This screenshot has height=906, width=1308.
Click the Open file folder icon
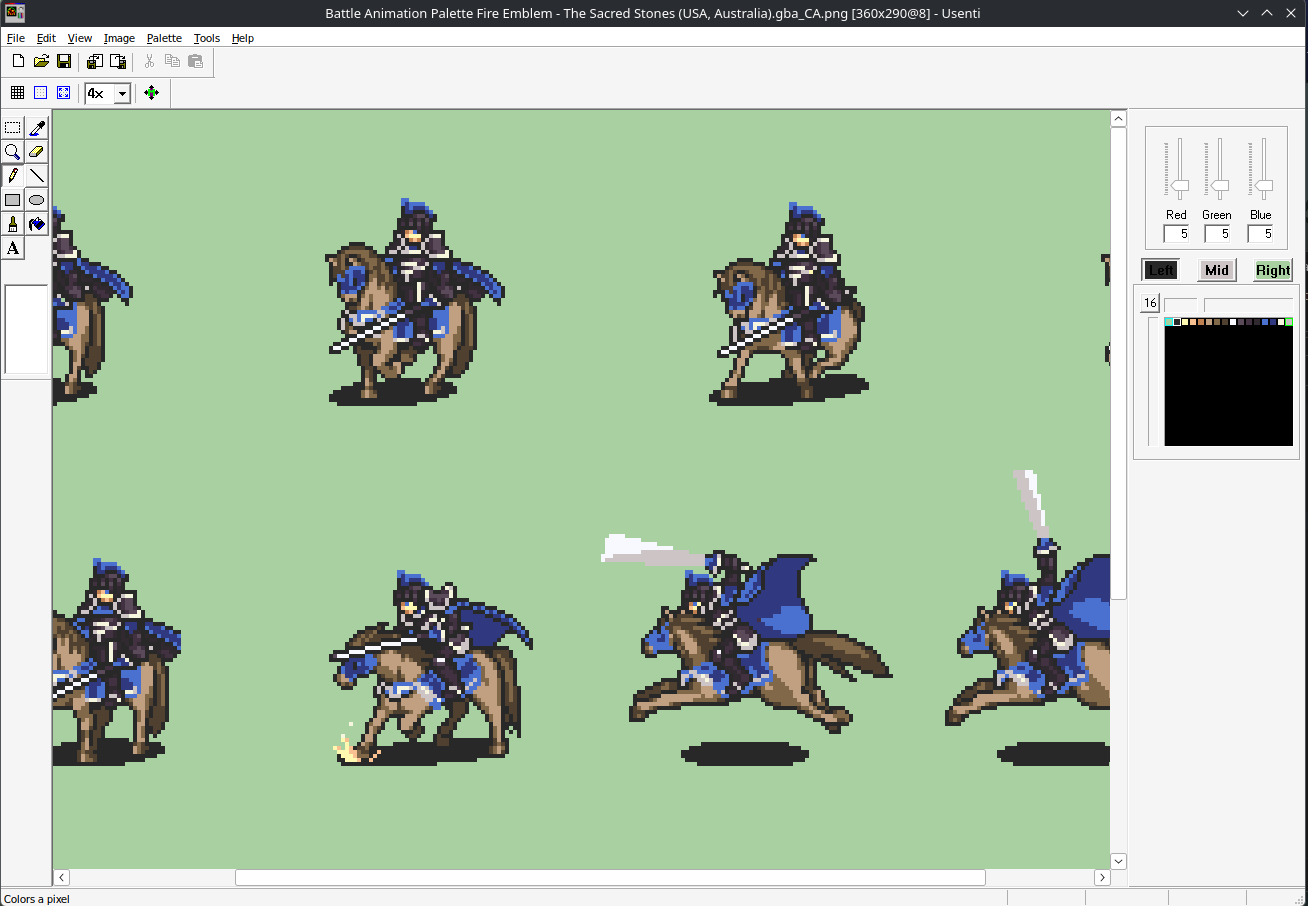(x=41, y=62)
